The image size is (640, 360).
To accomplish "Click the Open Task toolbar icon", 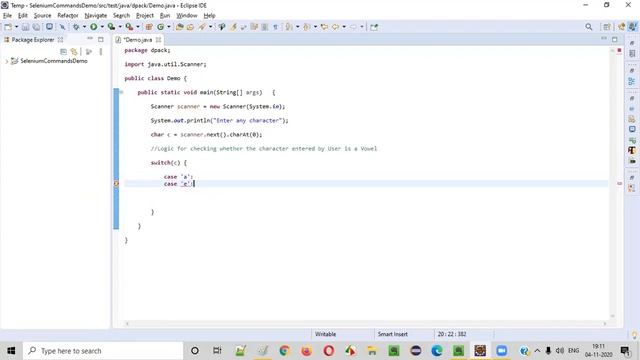I will coord(190,27).
